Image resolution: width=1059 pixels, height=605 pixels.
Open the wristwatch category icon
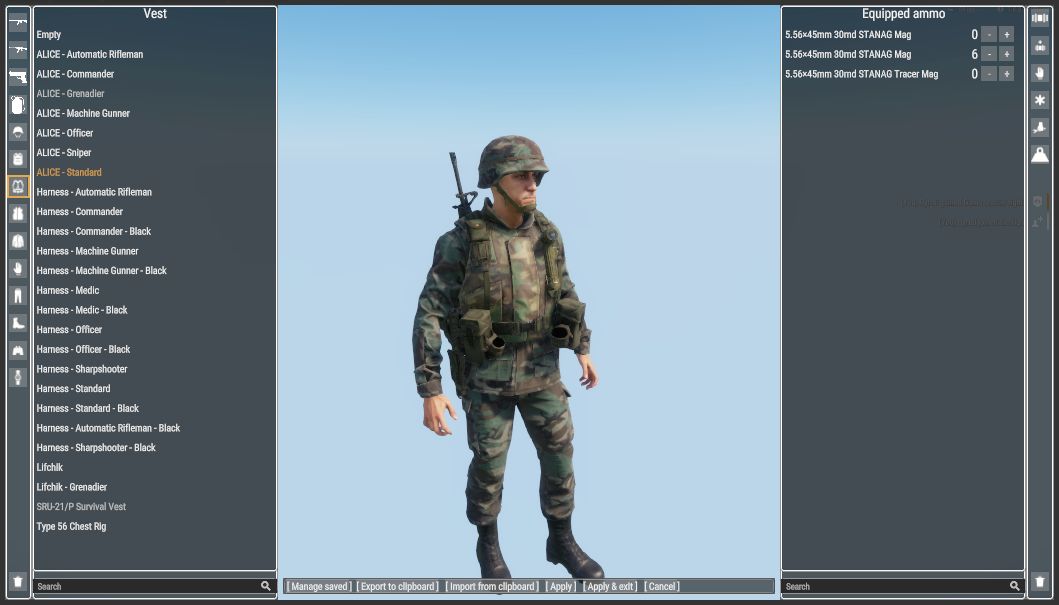pyautogui.click(x=18, y=377)
